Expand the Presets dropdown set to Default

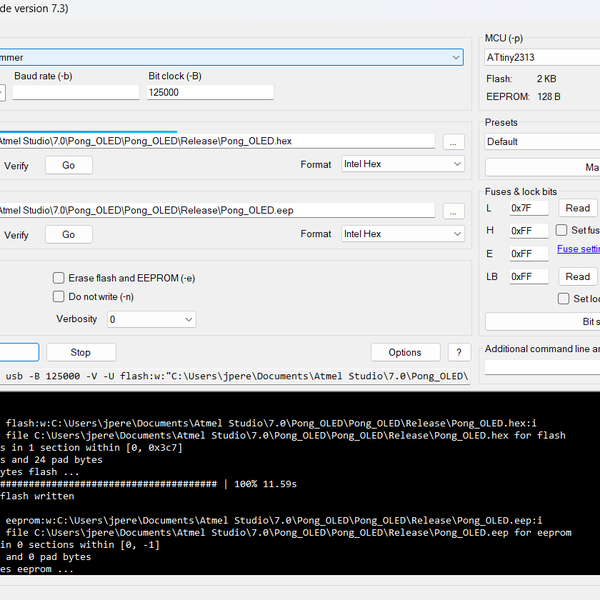tap(542, 142)
